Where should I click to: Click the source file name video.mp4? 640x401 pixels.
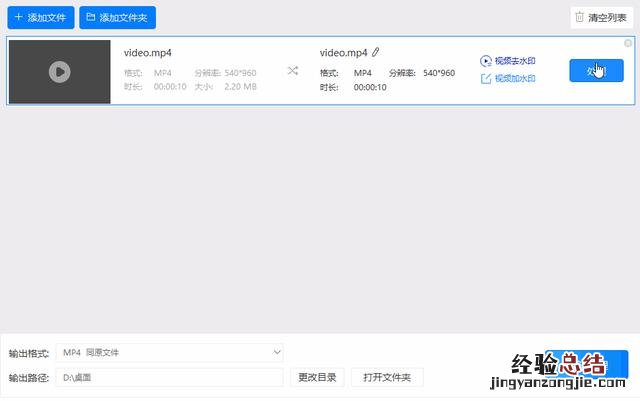pos(148,53)
